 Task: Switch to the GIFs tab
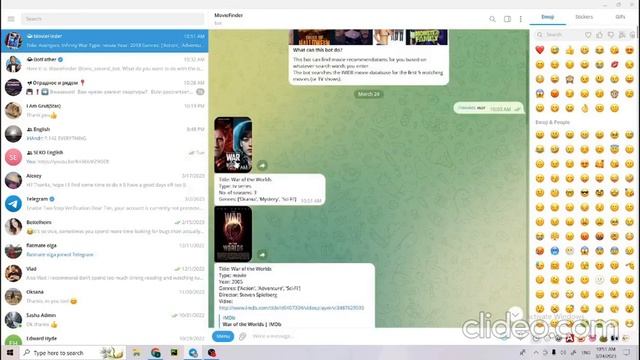click(620, 17)
